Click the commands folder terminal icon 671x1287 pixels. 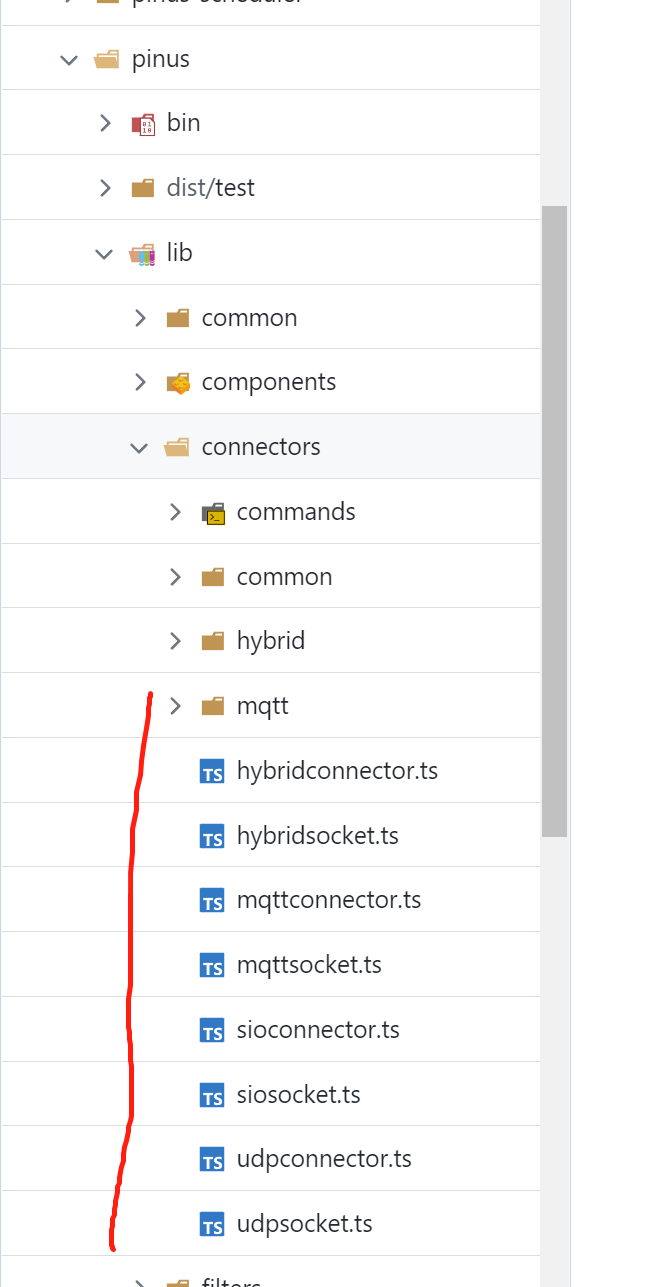214,511
